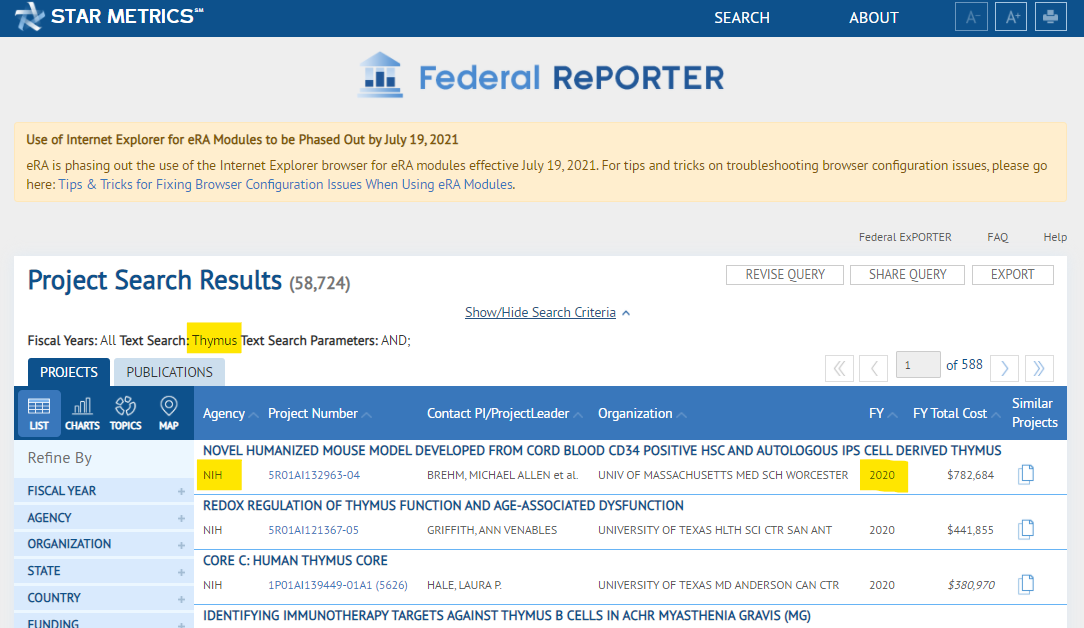
Task: Open similar projects for 5R01AI121367-05
Action: pyautogui.click(x=1026, y=530)
